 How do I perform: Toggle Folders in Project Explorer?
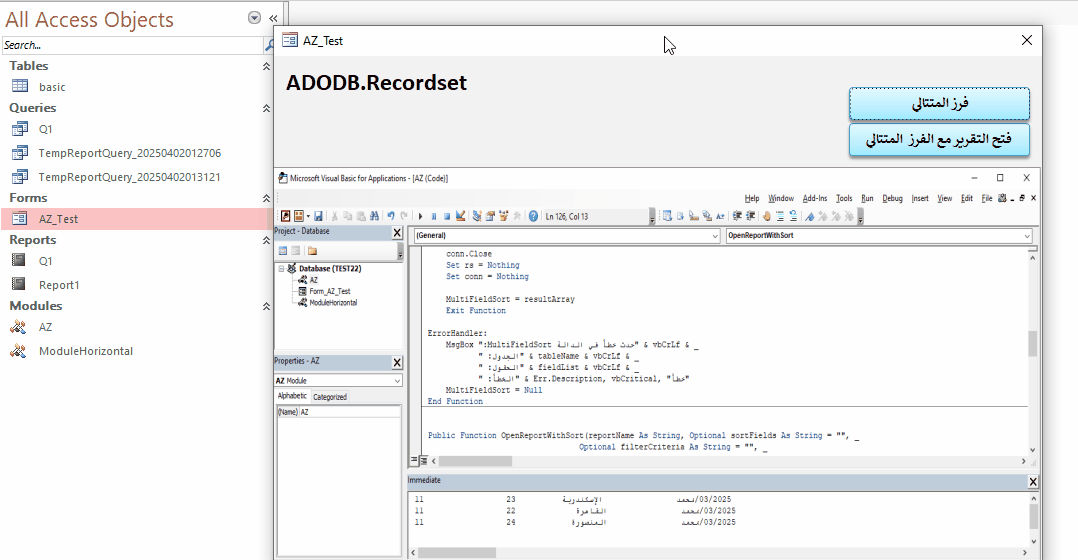pyautogui.click(x=312, y=250)
